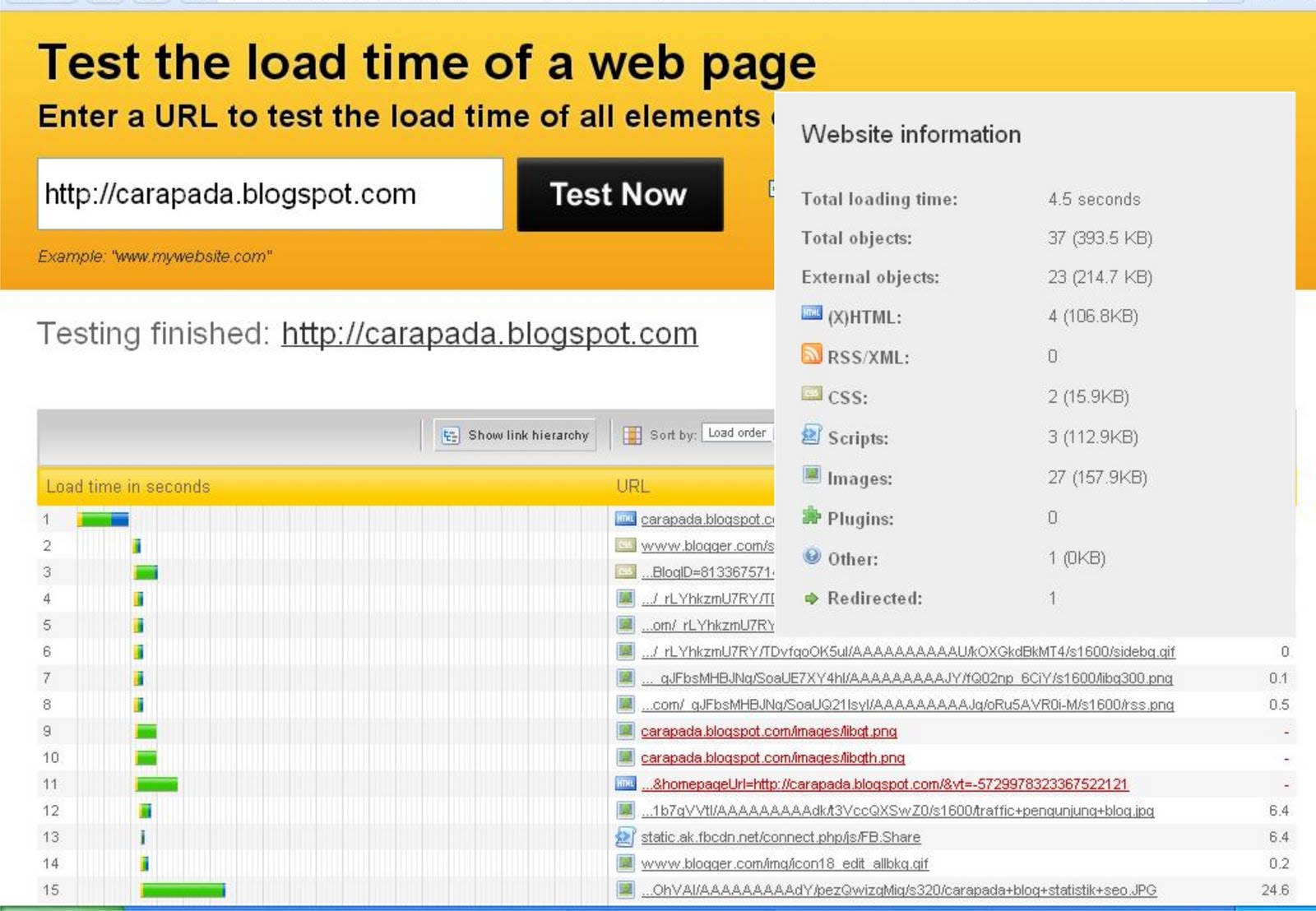Click the "Website information" heading
This screenshot has height=911, width=1316.
(x=911, y=134)
